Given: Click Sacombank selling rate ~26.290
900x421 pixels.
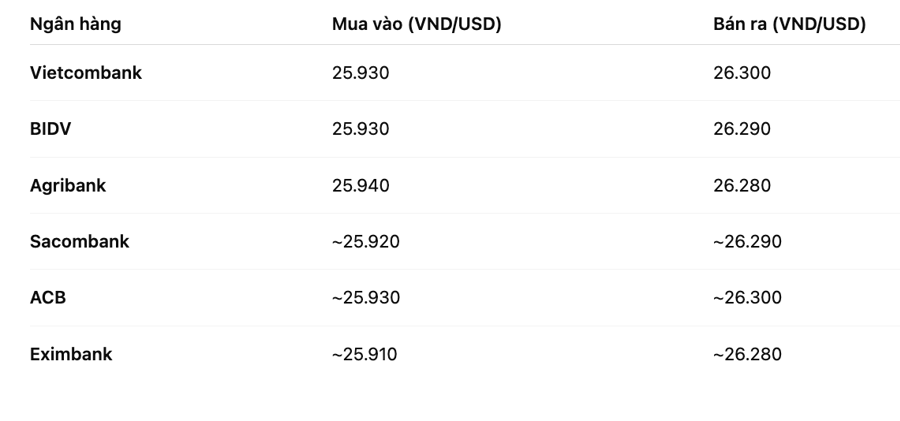Looking at the screenshot, I should click(x=747, y=241).
